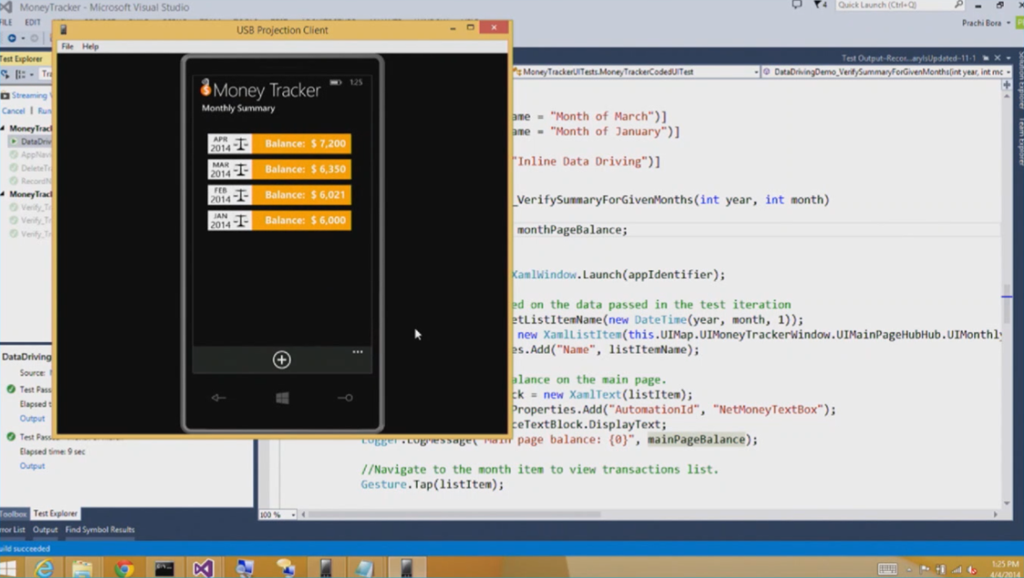Click the code editor horizontal scrollbar thumb
The width and height of the screenshot is (1024, 578).
(455, 515)
